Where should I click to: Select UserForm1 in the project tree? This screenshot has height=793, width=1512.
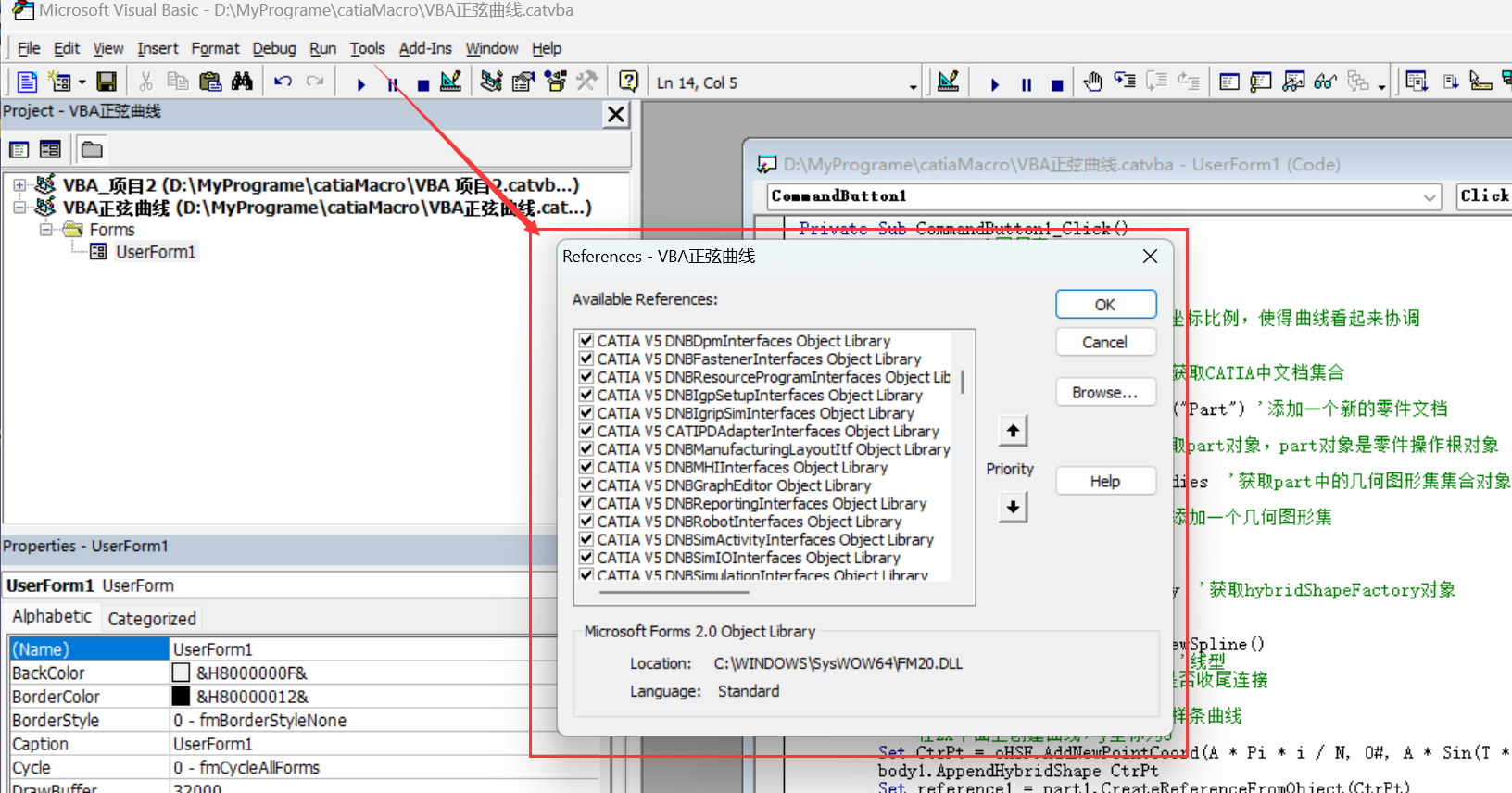(x=156, y=252)
